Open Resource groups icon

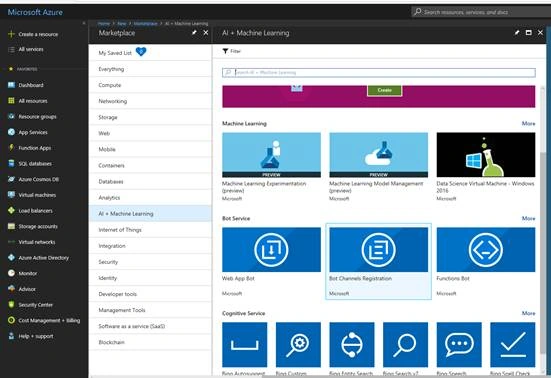tap(11, 116)
